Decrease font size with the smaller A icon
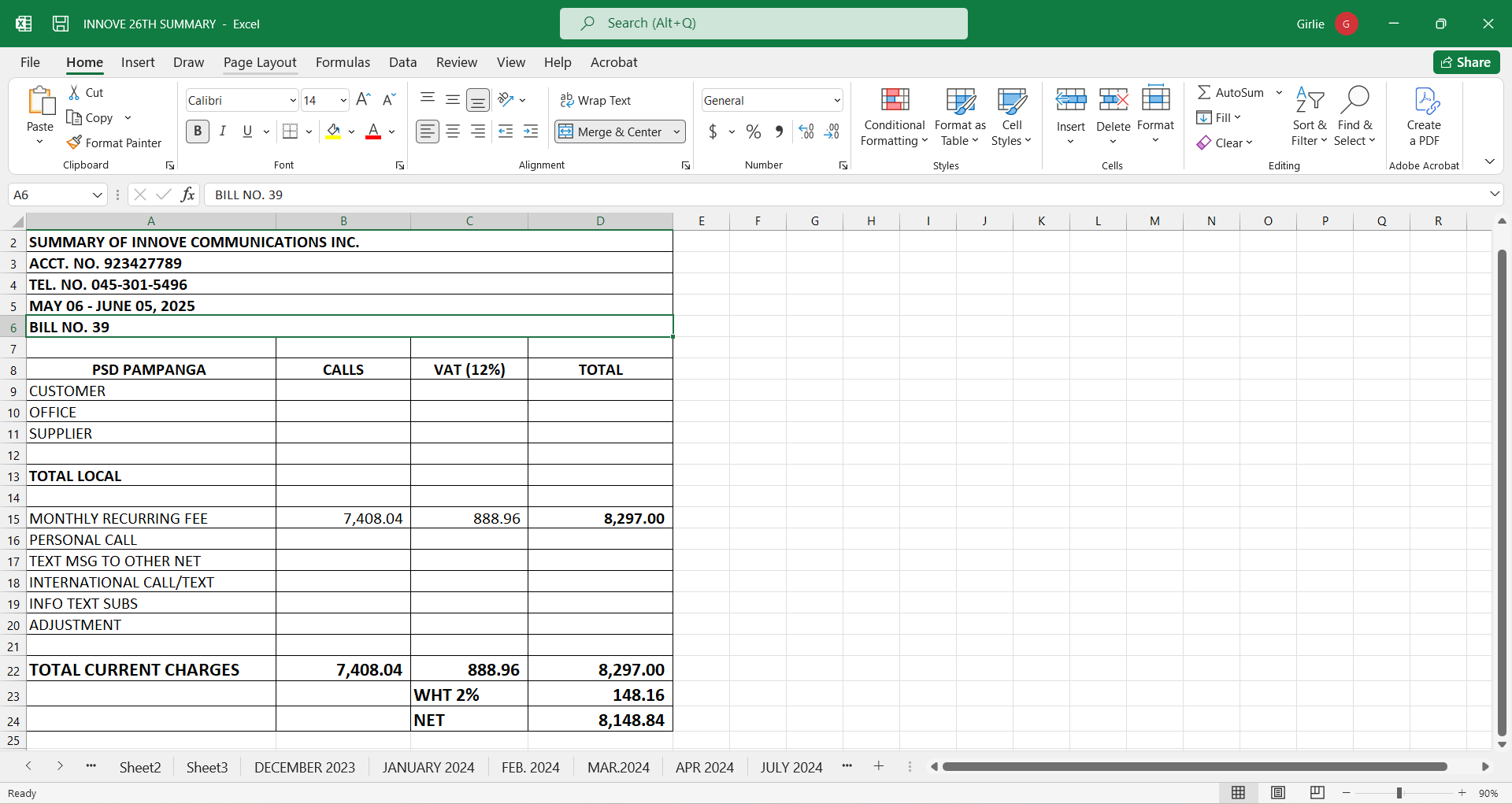Image resolution: width=1512 pixels, height=804 pixels. 389,100
